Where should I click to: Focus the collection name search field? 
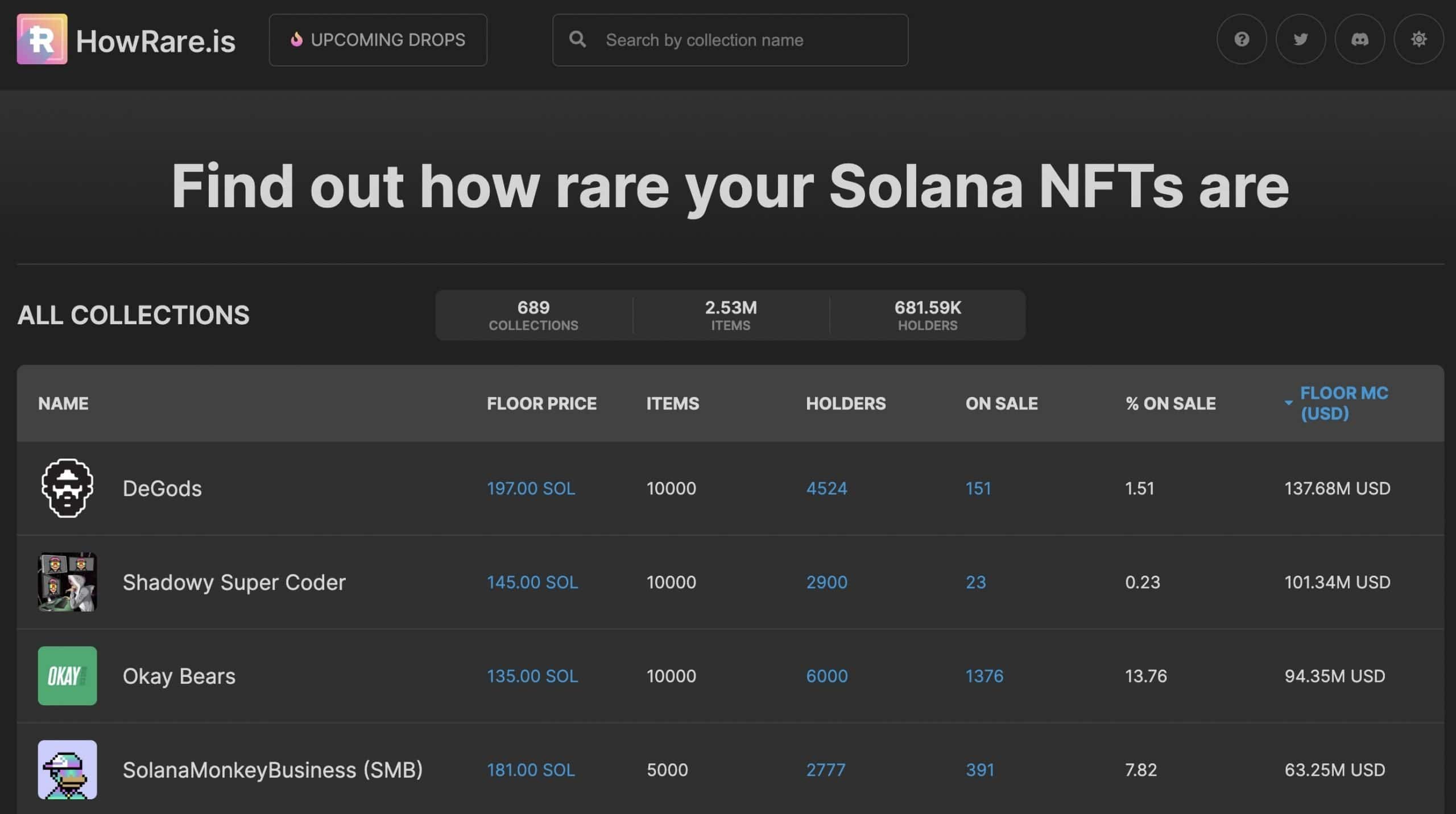730,40
